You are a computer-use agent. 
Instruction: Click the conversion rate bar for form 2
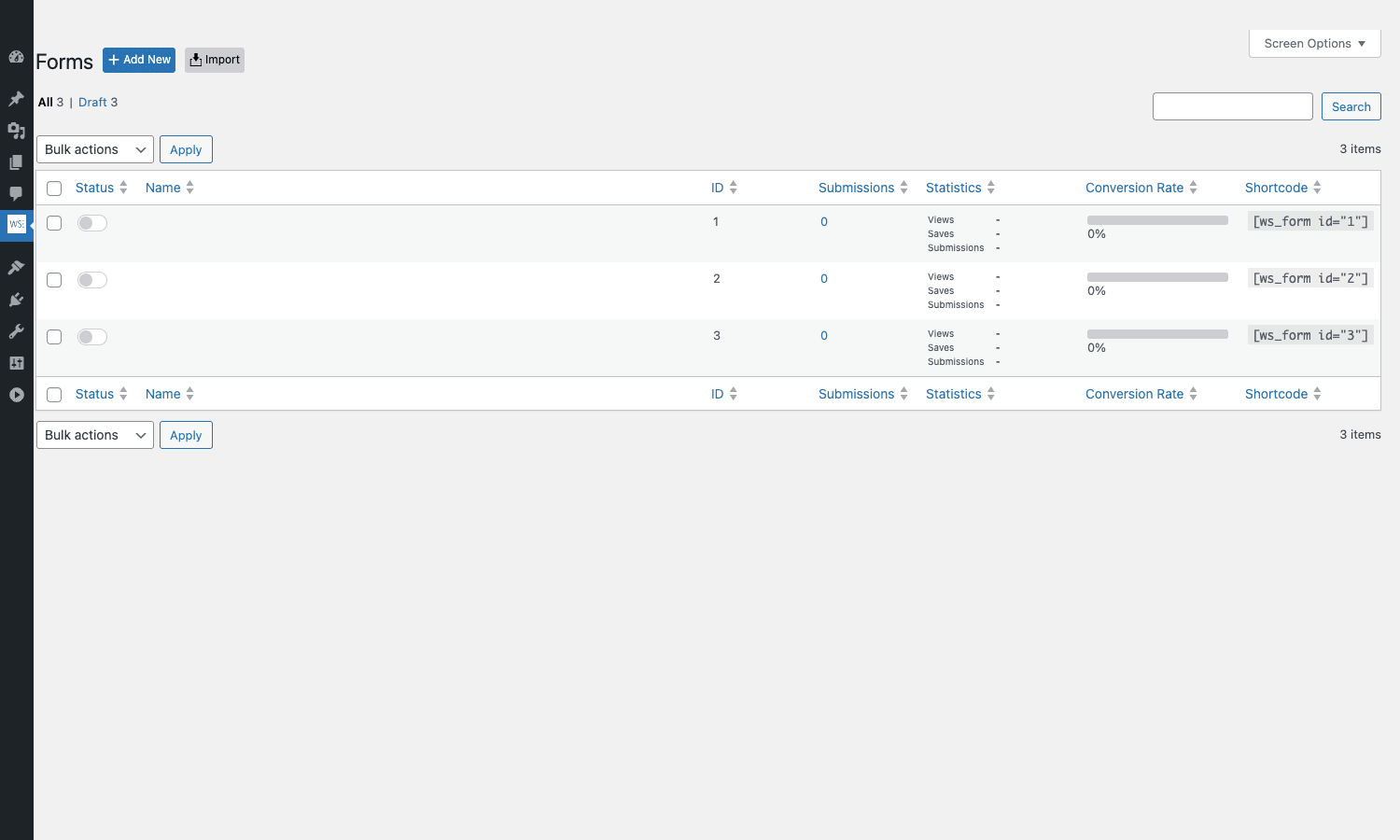tap(1157, 277)
